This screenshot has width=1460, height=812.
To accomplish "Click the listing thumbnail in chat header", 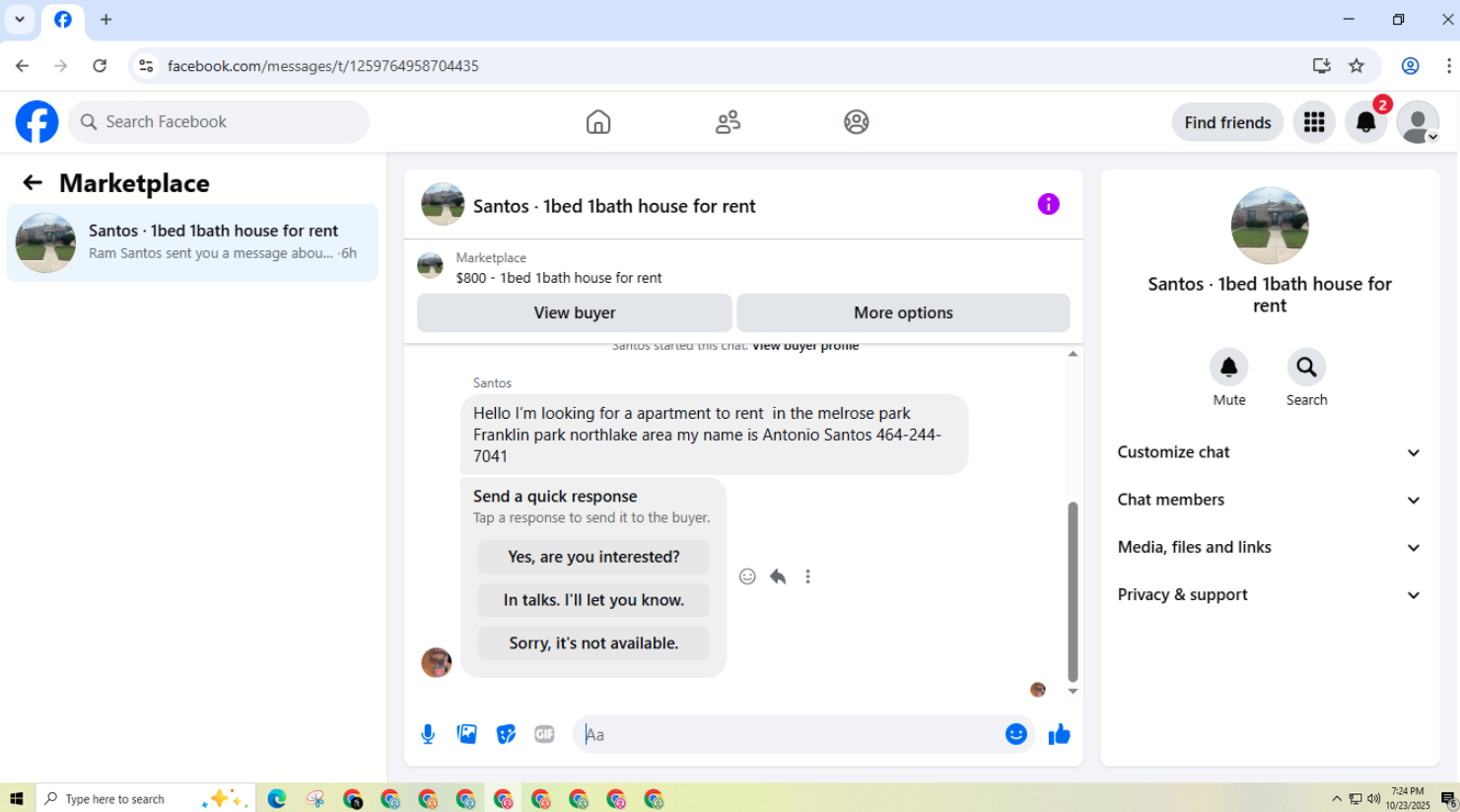I will coord(443,204).
